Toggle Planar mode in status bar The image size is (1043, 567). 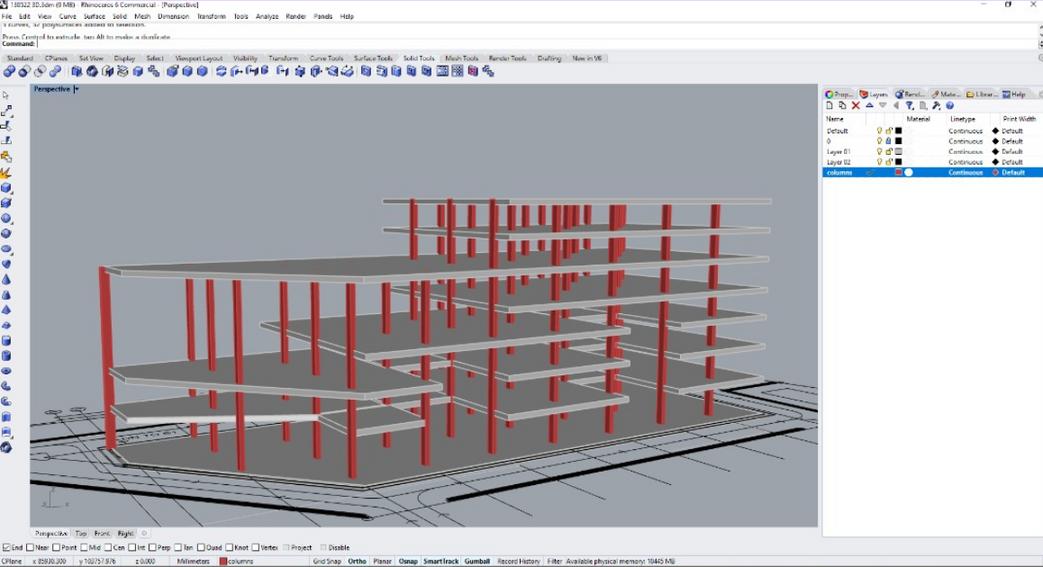[x=382, y=562]
